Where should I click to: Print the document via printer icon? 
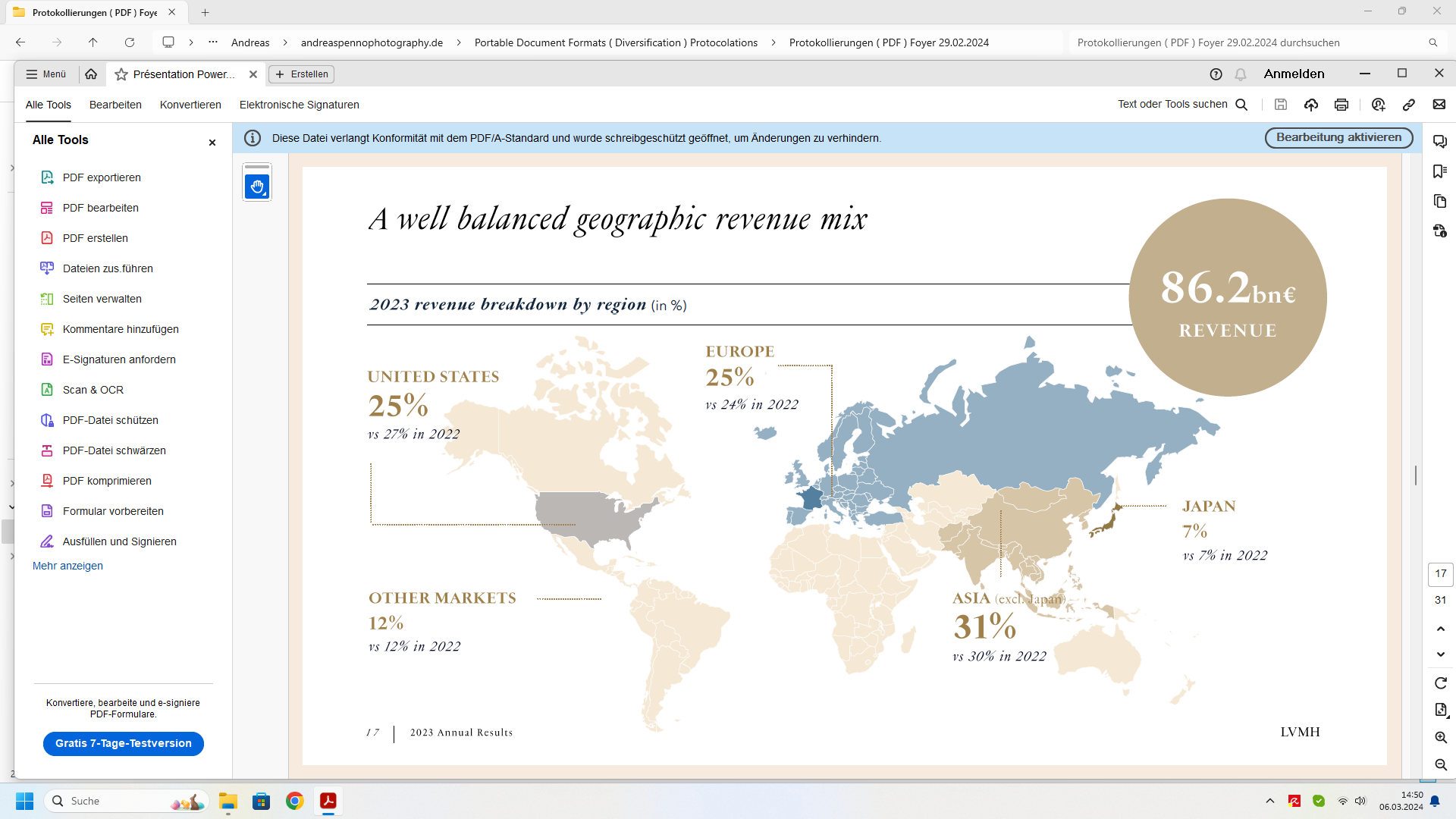pyautogui.click(x=1341, y=105)
